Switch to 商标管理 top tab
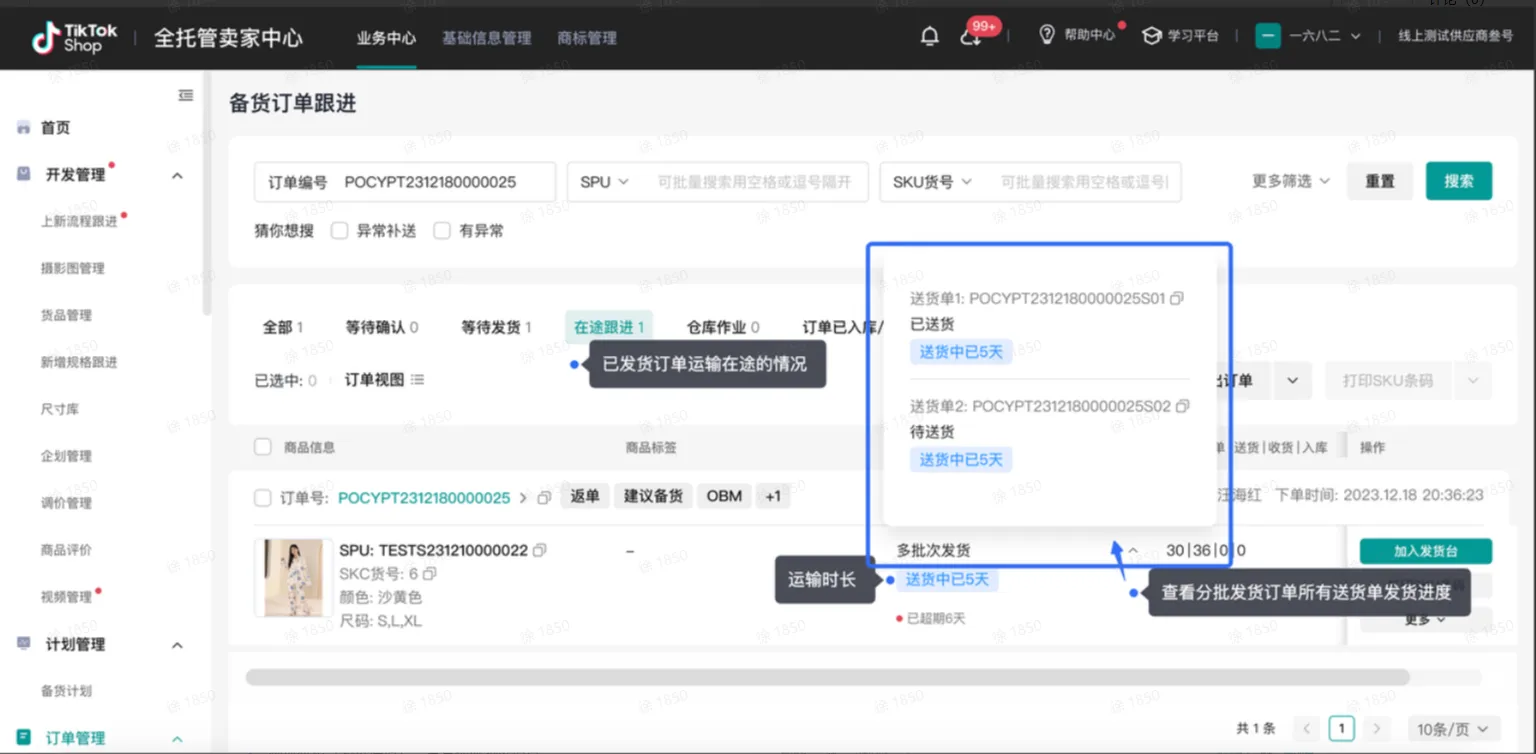The height and width of the screenshot is (754, 1536). (x=587, y=38)
